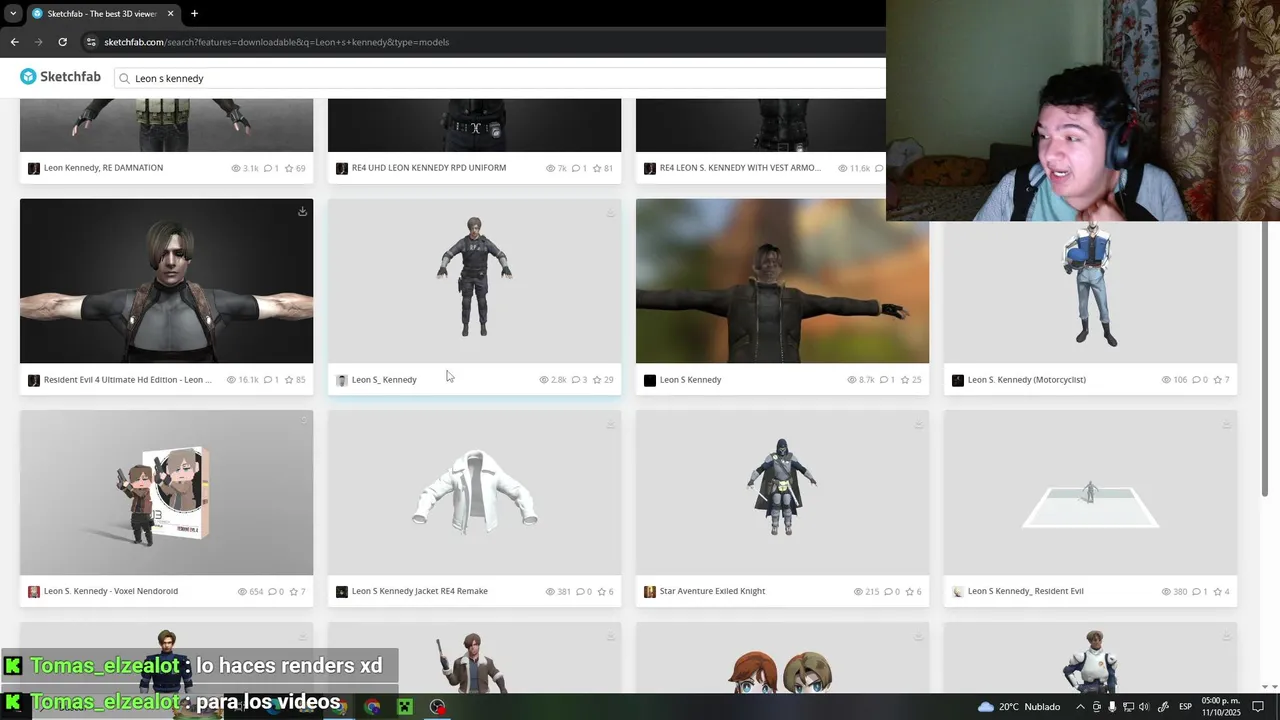Click comments icon on Star Aventure Exiled Knight card
Screen dimensions: 1280x720
coord(887,591)
